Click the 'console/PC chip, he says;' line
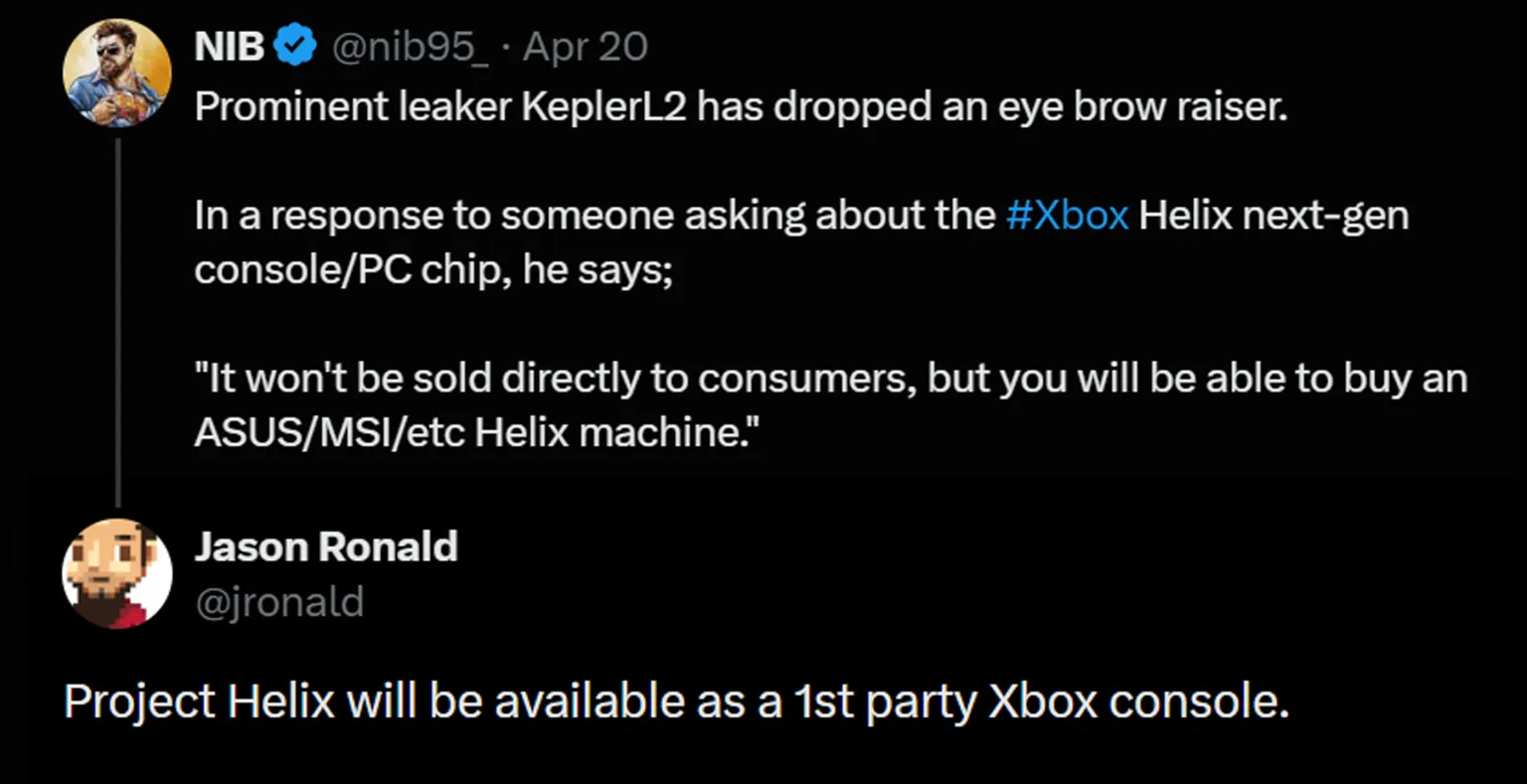 point(433,270)
